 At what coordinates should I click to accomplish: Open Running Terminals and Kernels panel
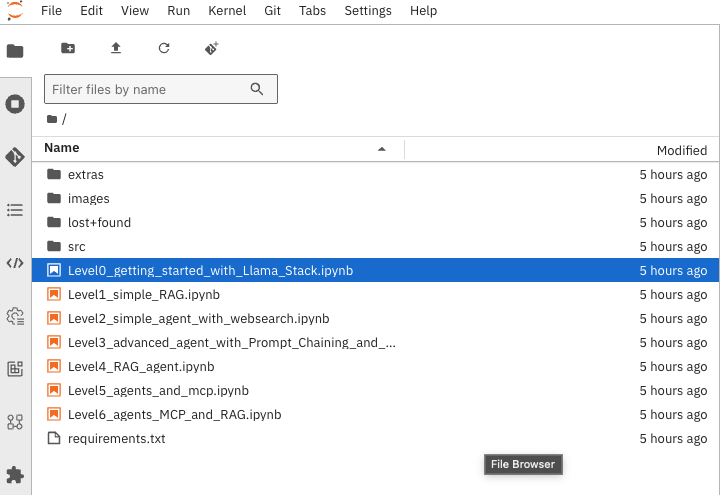pos(15,104)
